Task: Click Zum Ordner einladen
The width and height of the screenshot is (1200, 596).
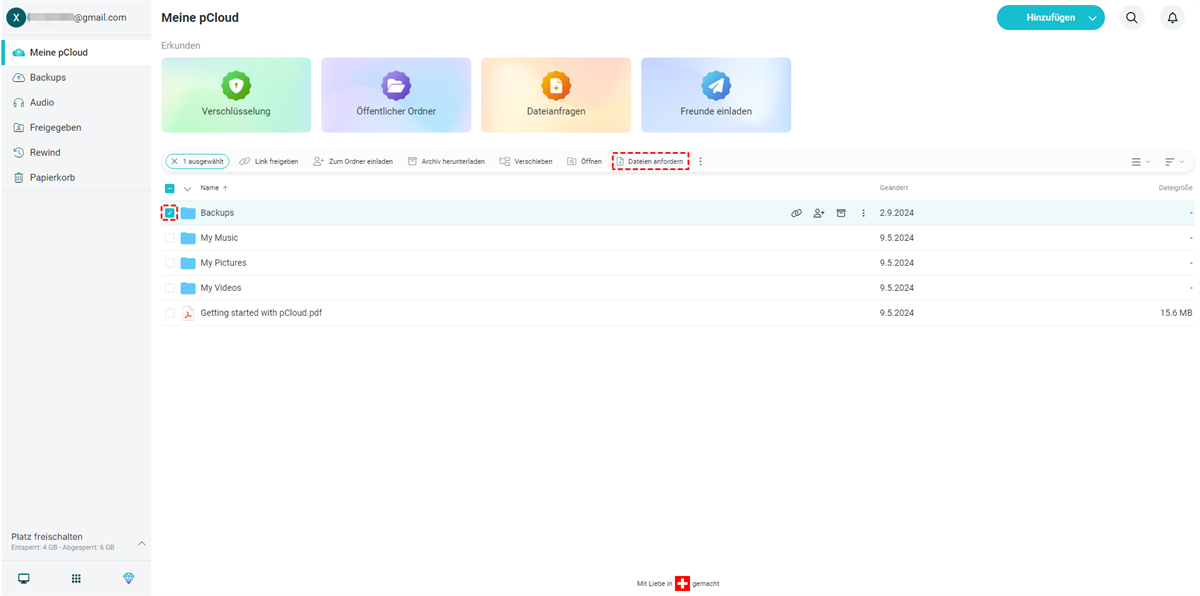Action: (x=353, y=161)
